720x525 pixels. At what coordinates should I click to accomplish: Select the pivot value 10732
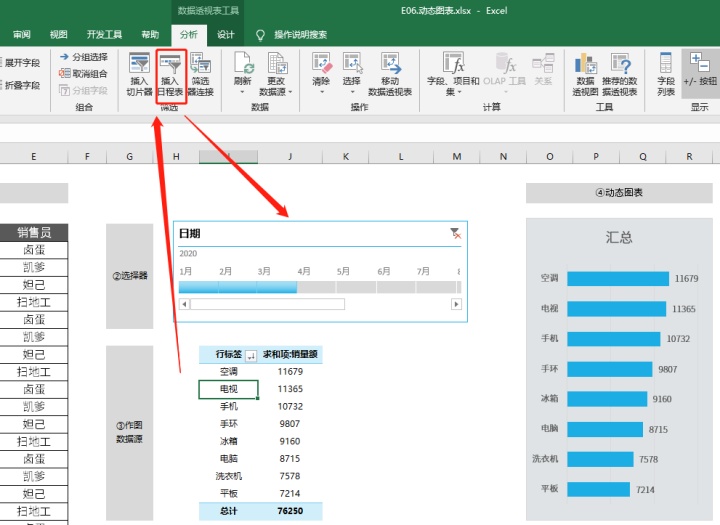click(290, 406)
